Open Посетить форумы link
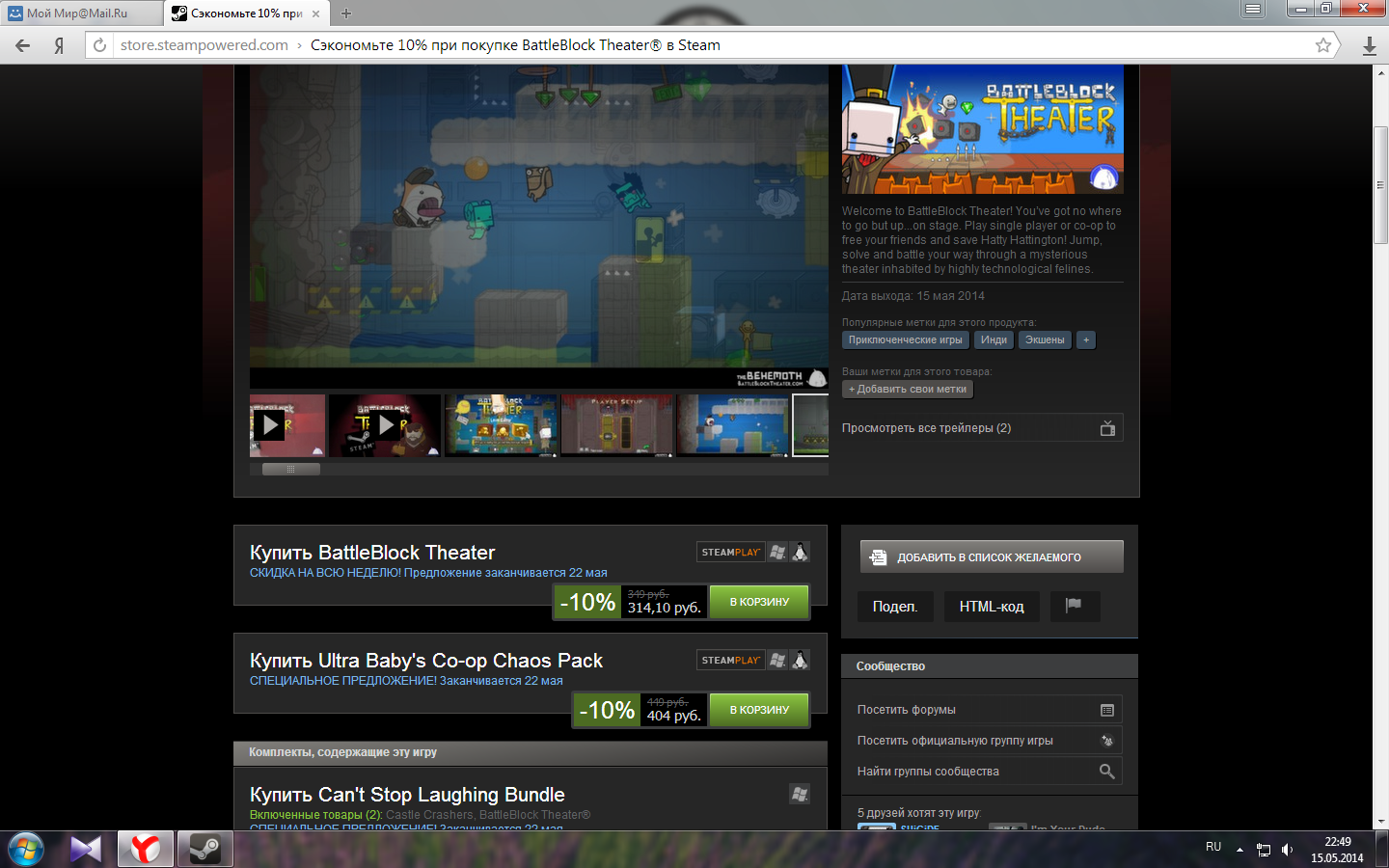The image size is (1389, 868). (x=990, y=710)
